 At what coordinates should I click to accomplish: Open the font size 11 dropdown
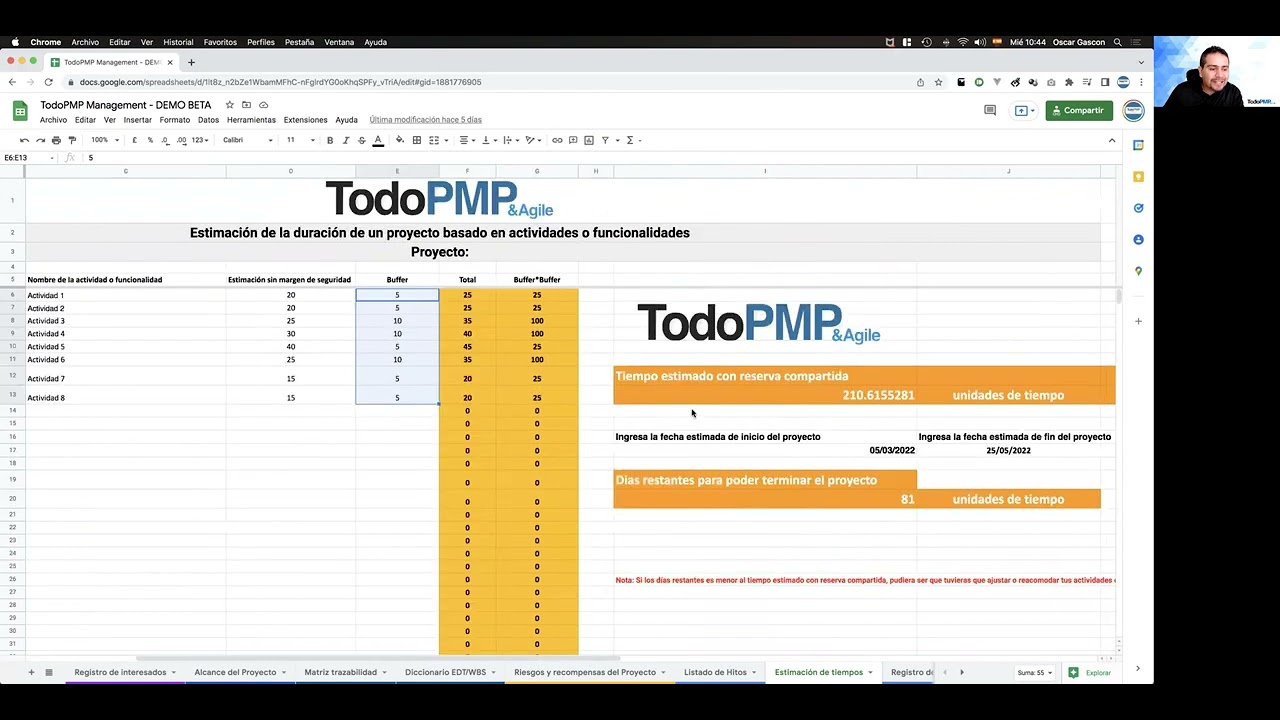(300, 140)
